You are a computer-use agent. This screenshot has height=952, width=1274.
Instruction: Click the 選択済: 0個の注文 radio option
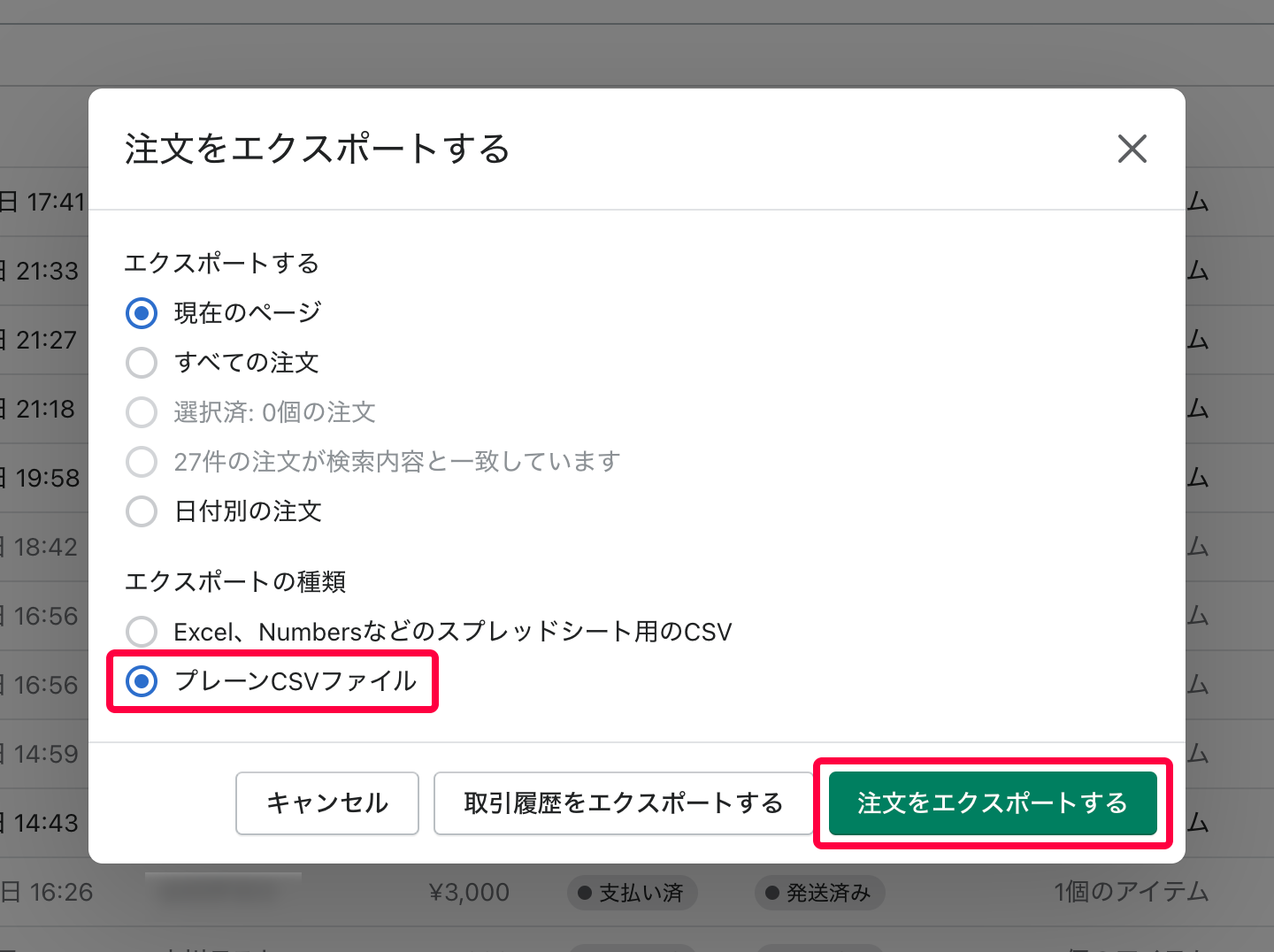142,412
